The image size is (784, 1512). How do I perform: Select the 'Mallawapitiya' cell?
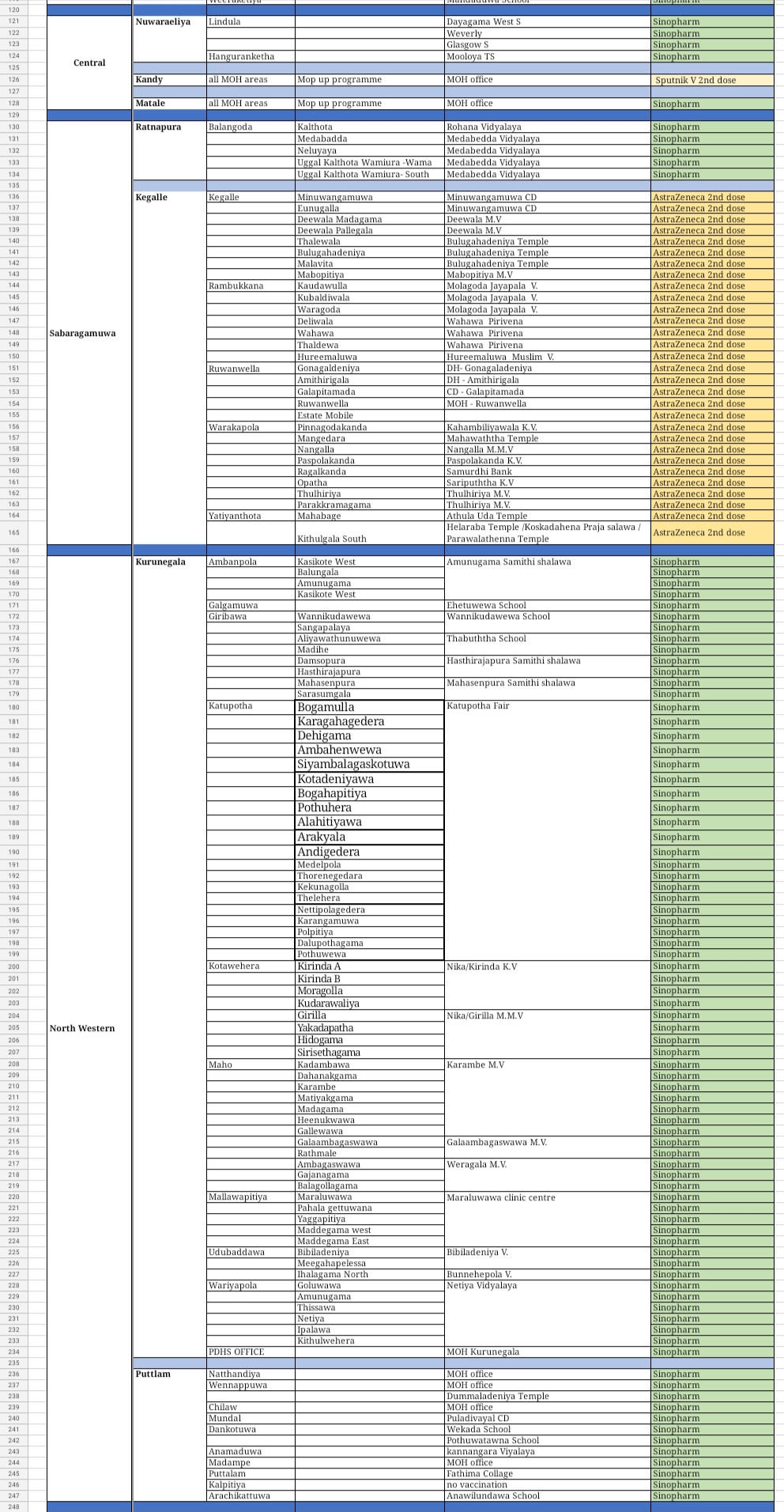[251, 1197]
